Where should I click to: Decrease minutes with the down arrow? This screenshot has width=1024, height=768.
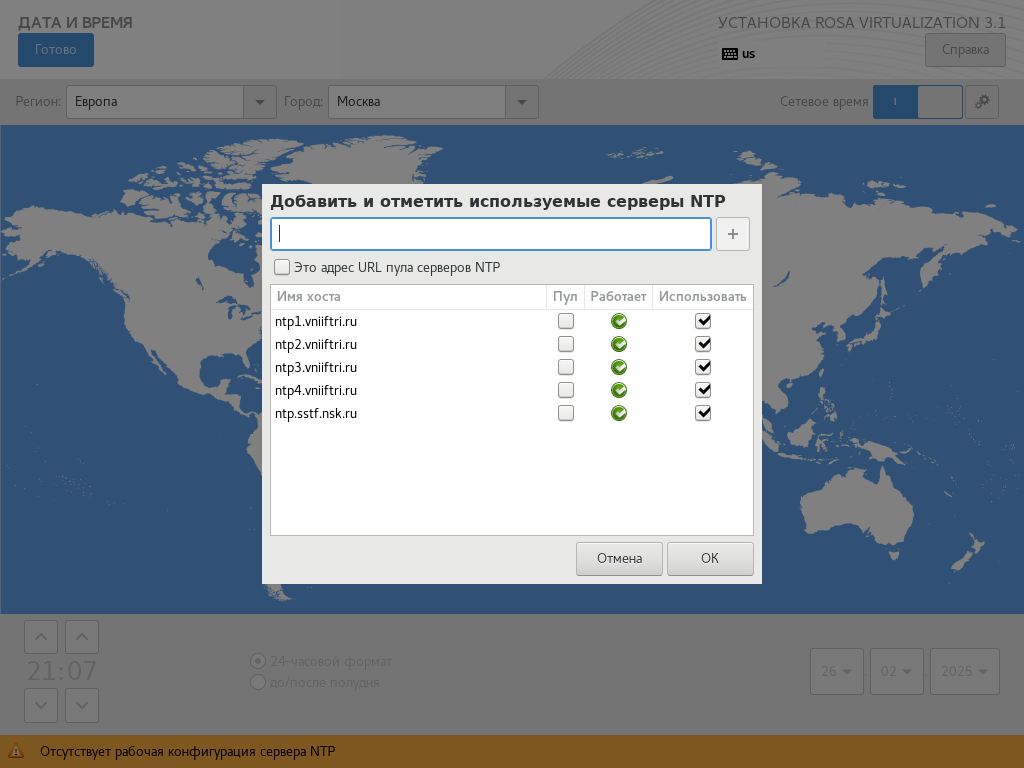point(82,705)
